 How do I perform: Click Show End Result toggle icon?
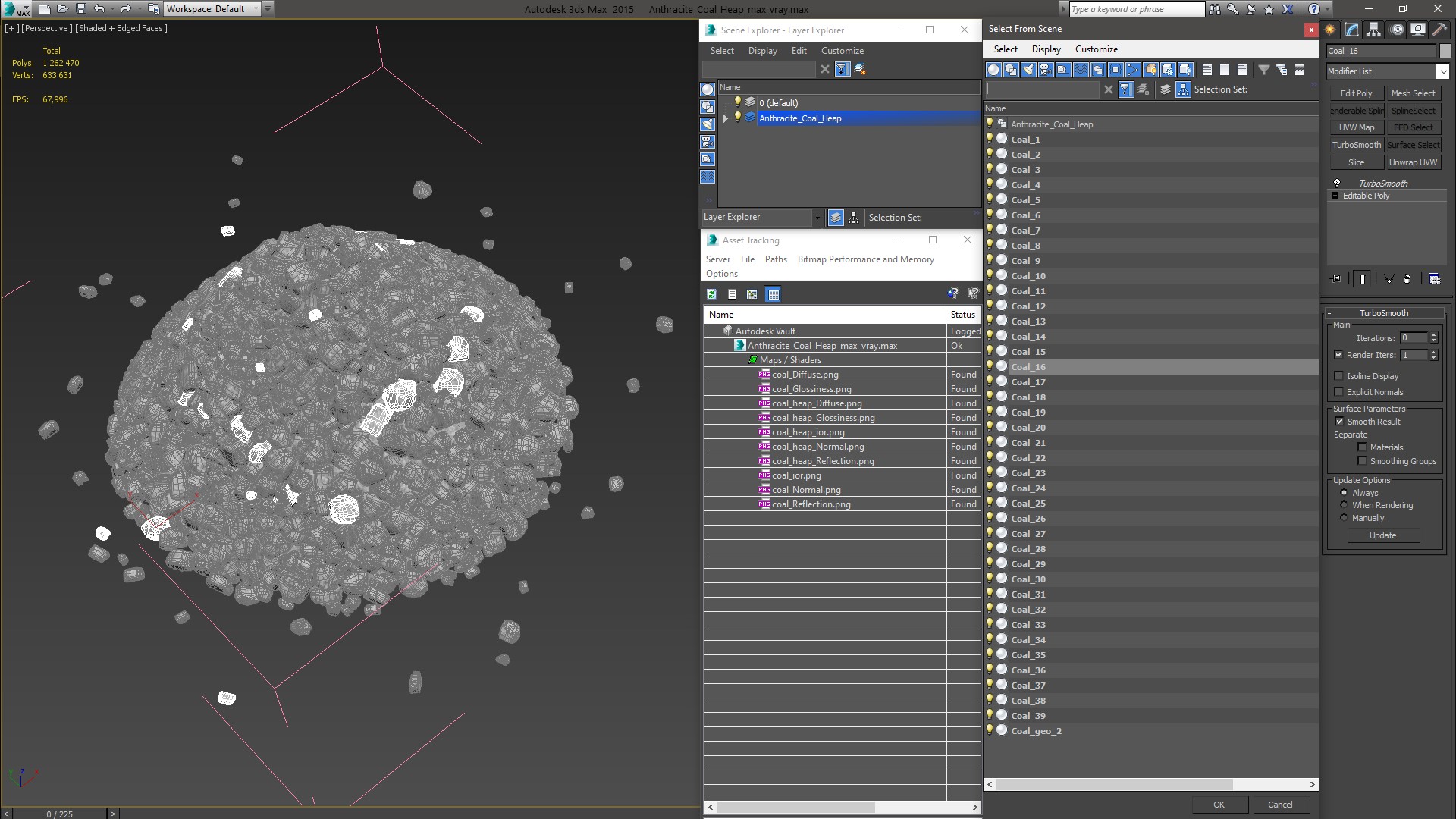click(x=1363, y=279)
